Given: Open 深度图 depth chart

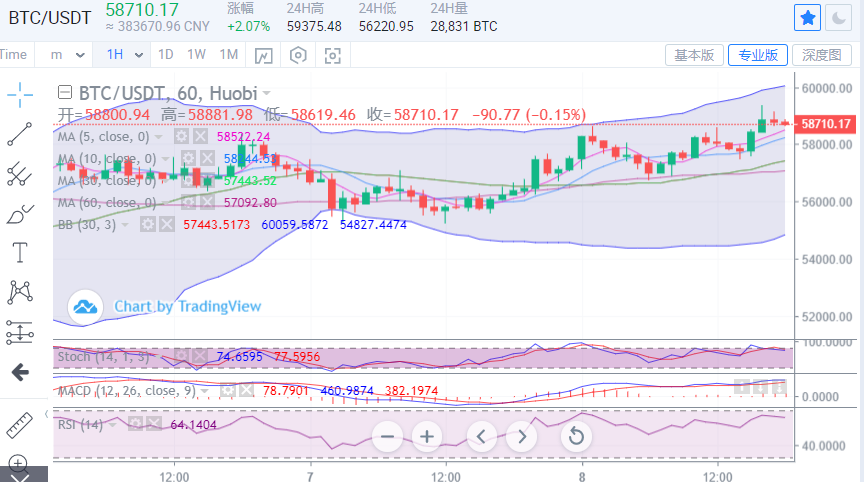Looking at the screenshot, I should click(822, 55).
